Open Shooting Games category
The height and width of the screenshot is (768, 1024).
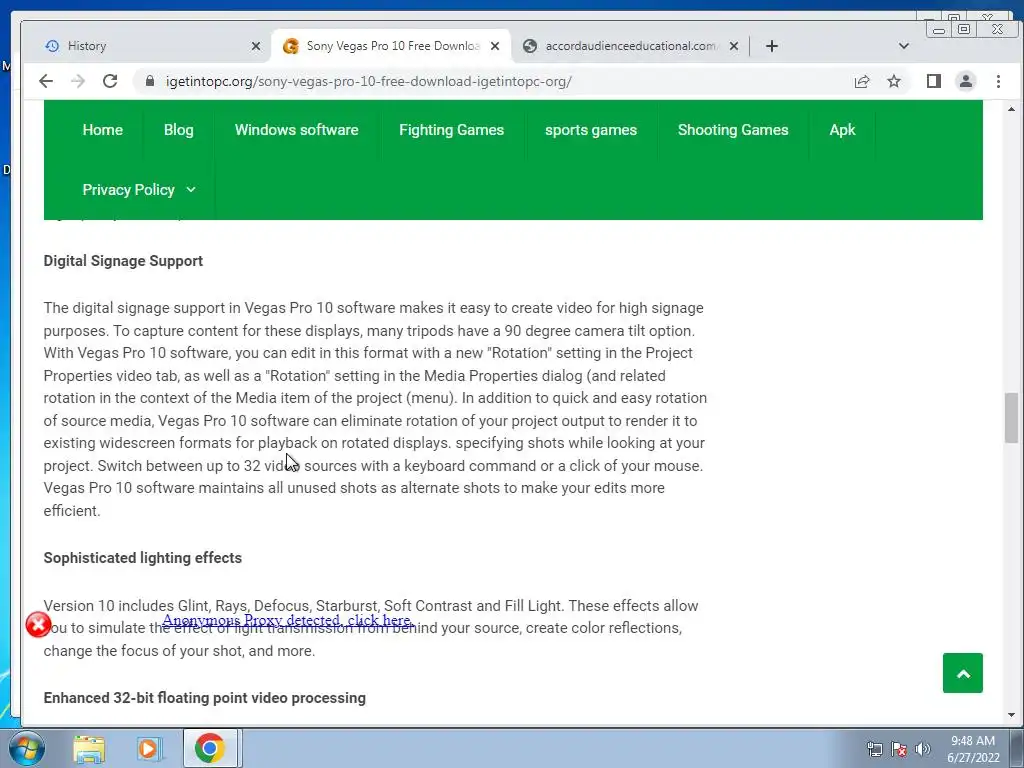(733, 130)
